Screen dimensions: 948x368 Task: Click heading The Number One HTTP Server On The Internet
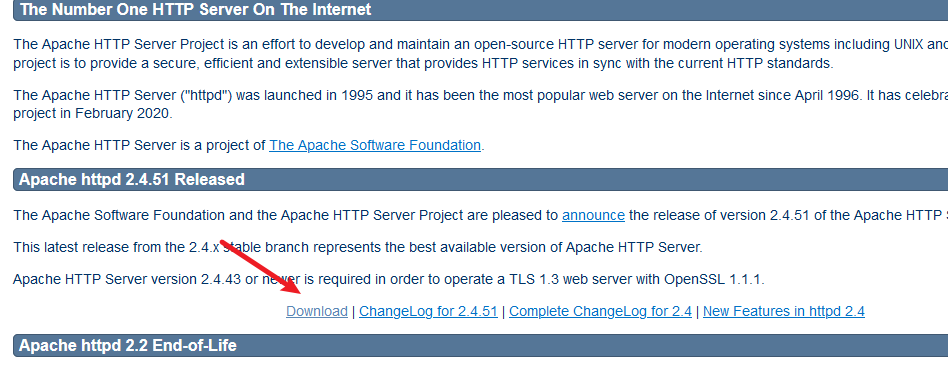pyautogui.click(x=195, y=10)
